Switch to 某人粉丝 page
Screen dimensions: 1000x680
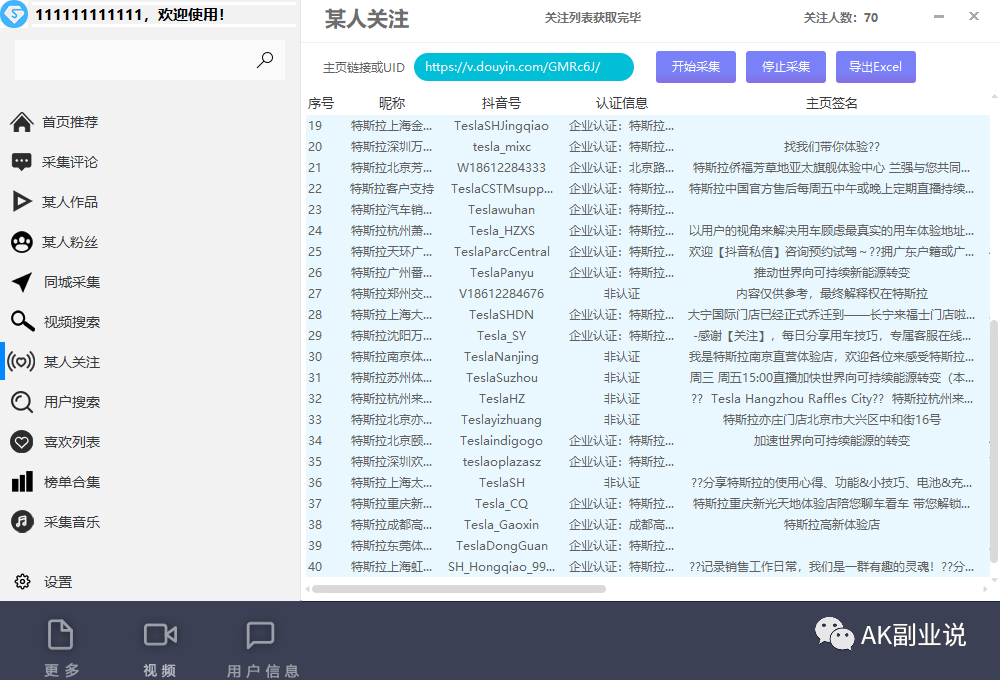click(70, 242)
